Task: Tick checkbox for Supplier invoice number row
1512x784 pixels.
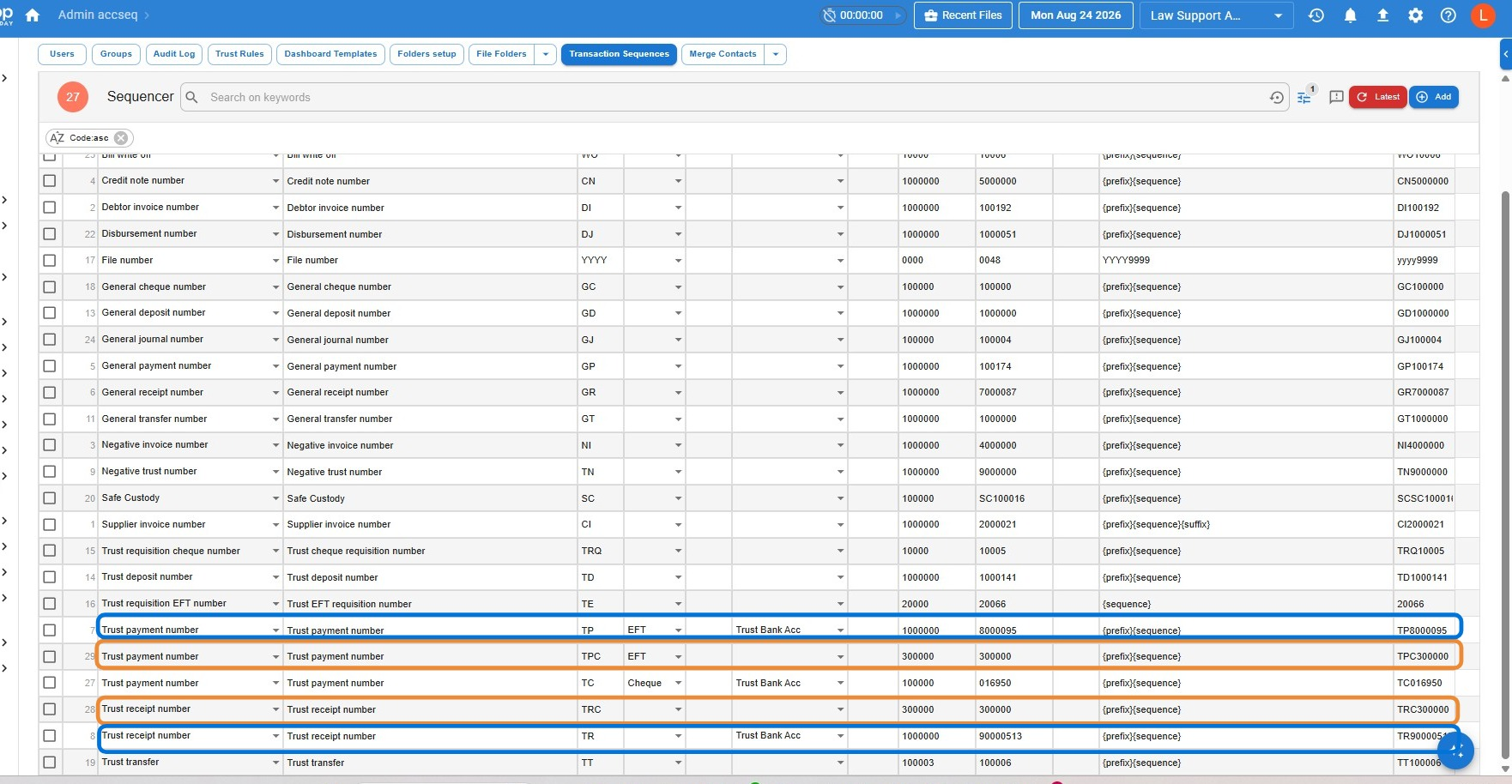Action: 49,524
